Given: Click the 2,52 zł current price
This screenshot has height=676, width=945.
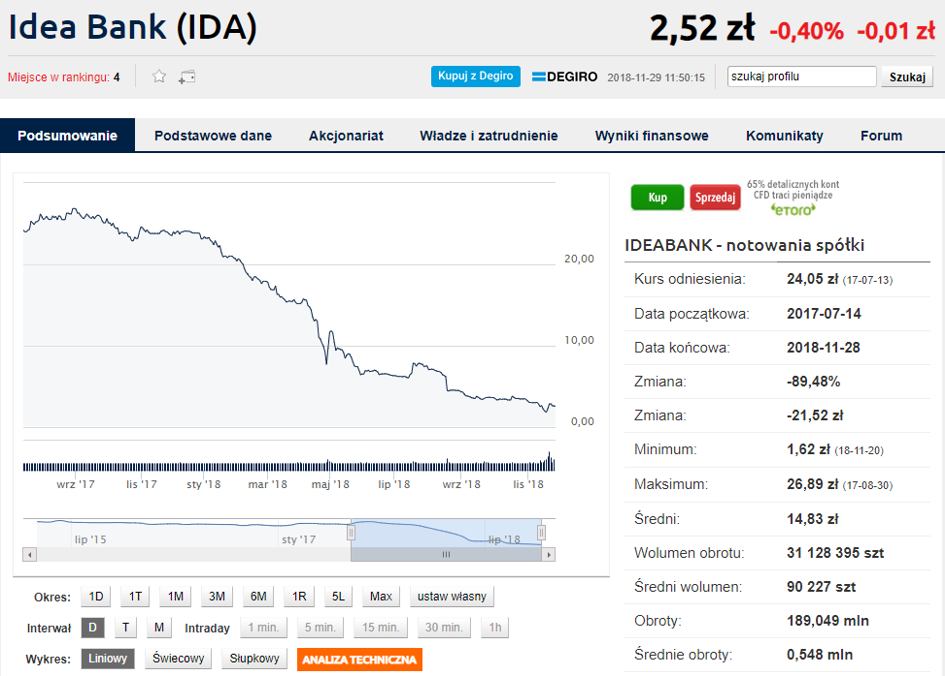Looking at the screenshot, I should 702,28.
